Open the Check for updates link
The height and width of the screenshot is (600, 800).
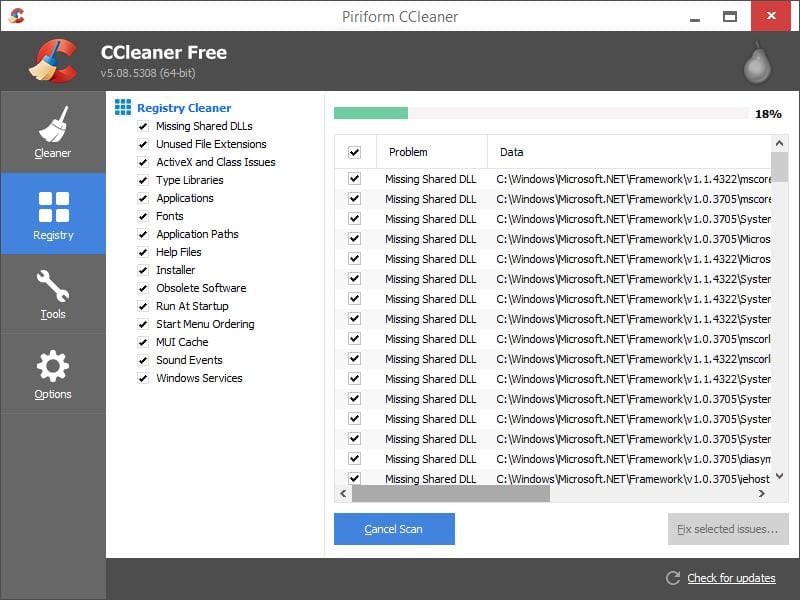coord(731,578)
